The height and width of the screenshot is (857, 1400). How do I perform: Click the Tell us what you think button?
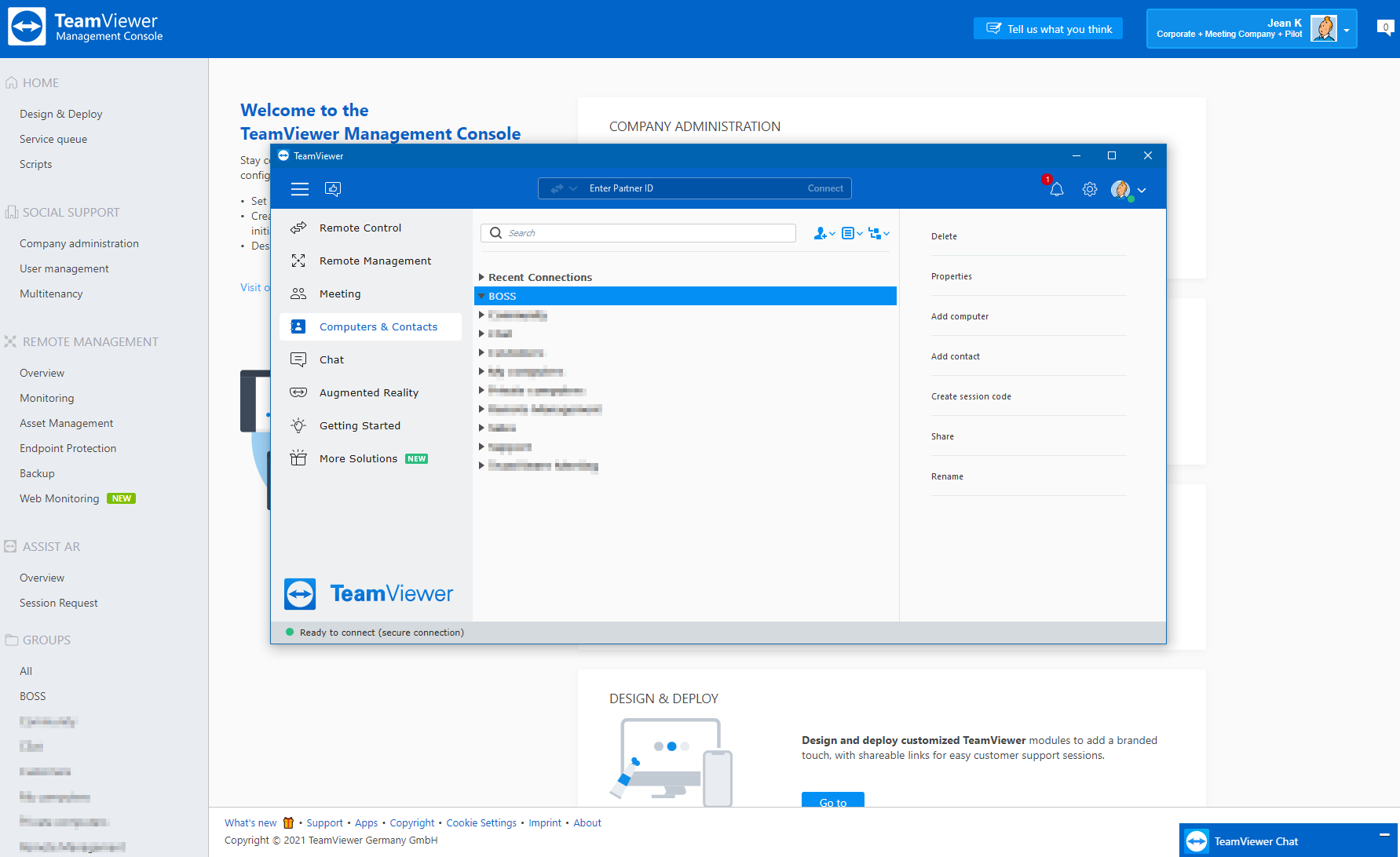1048,28
